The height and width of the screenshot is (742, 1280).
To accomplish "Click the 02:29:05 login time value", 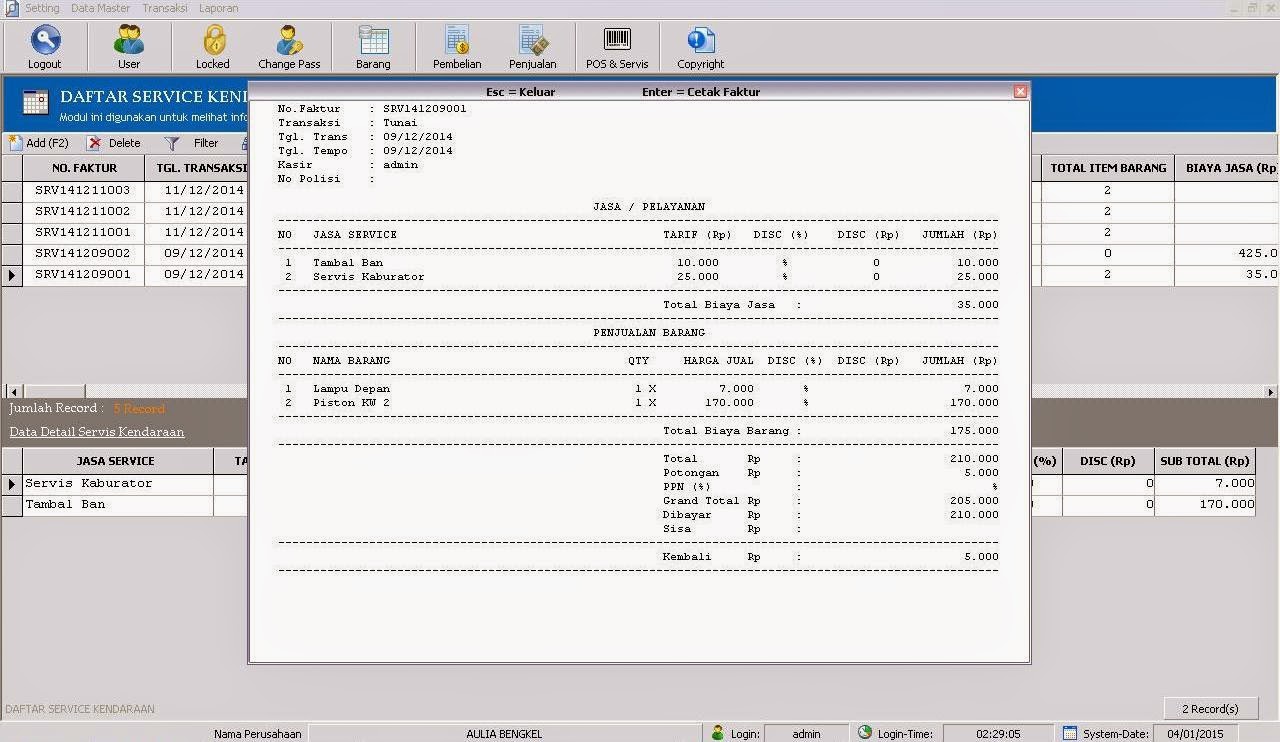I will coord(998,733).
